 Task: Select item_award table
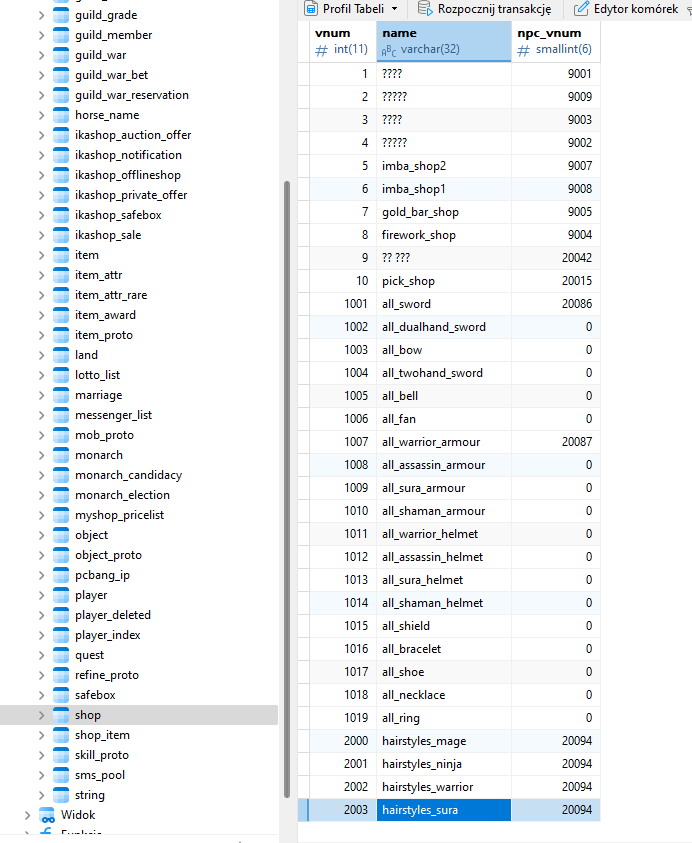(x=105, y=316)
